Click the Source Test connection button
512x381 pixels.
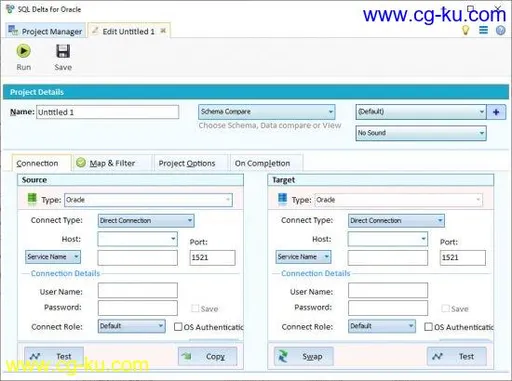[x=54, y=356]
